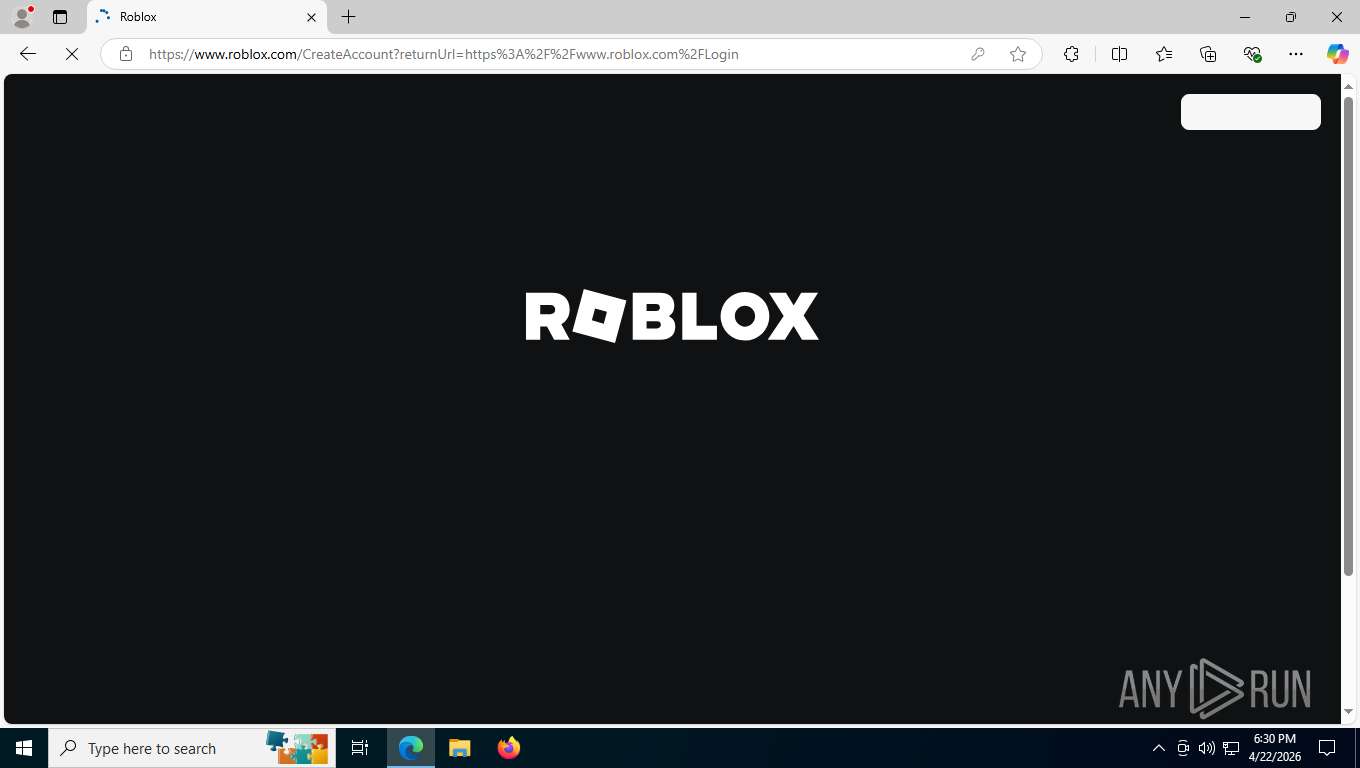Open the Extensions puzzle icon
This screenshot has width=1360, height=768.
[x=1071, y=54]
